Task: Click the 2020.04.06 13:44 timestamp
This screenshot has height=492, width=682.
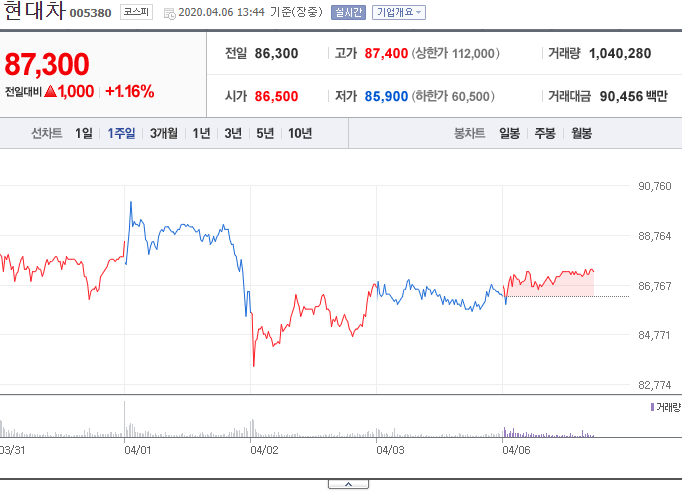Action: click(221, 12)
